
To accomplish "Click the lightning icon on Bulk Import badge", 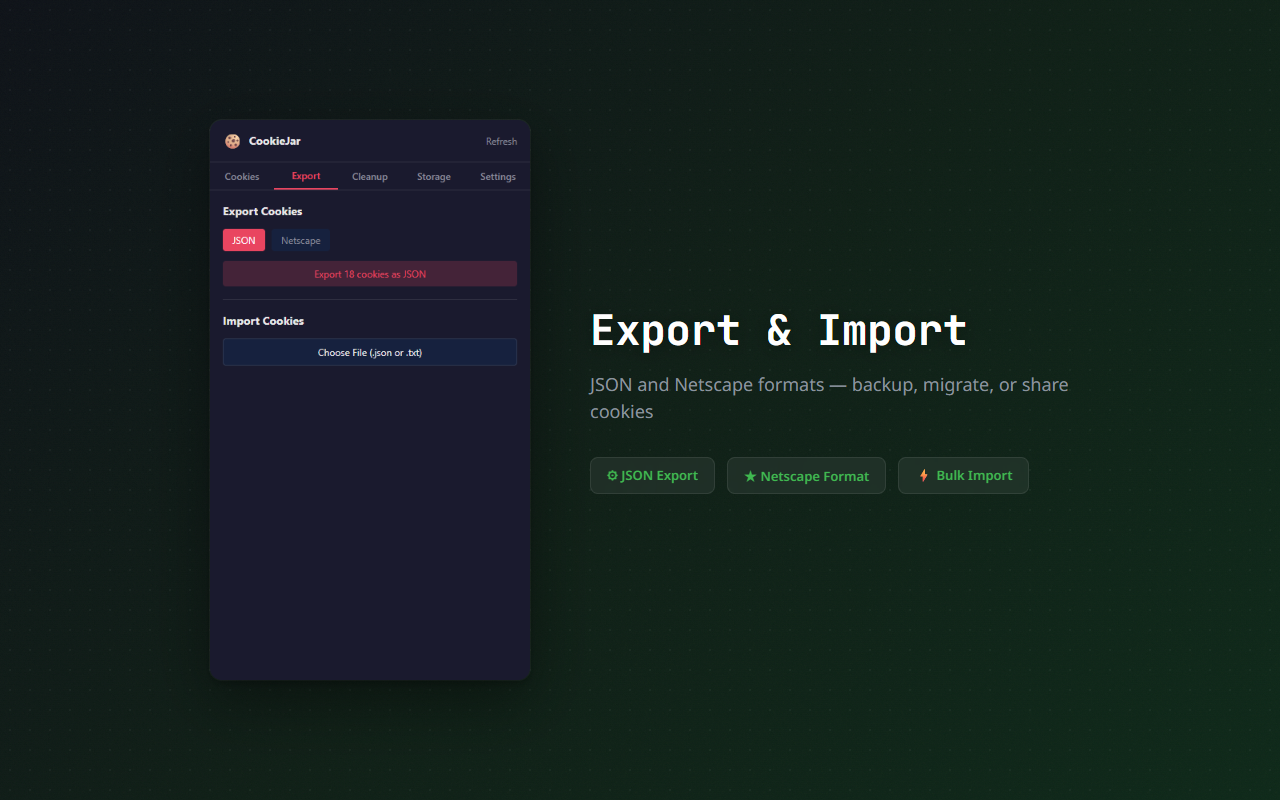I will (x=922, y=475).
